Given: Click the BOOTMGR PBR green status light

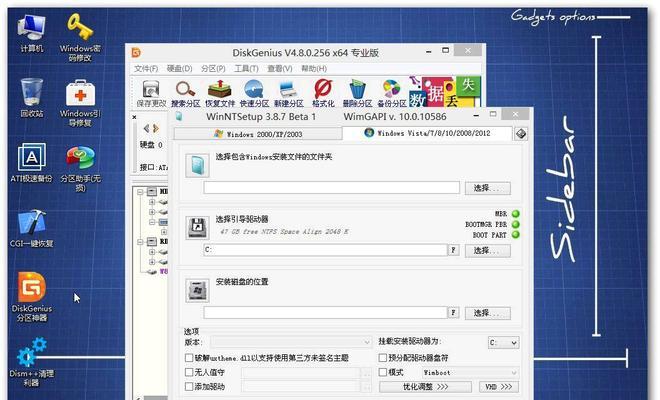Looking at the screenshot, I should pyautogui.click(x=516, y=224).
